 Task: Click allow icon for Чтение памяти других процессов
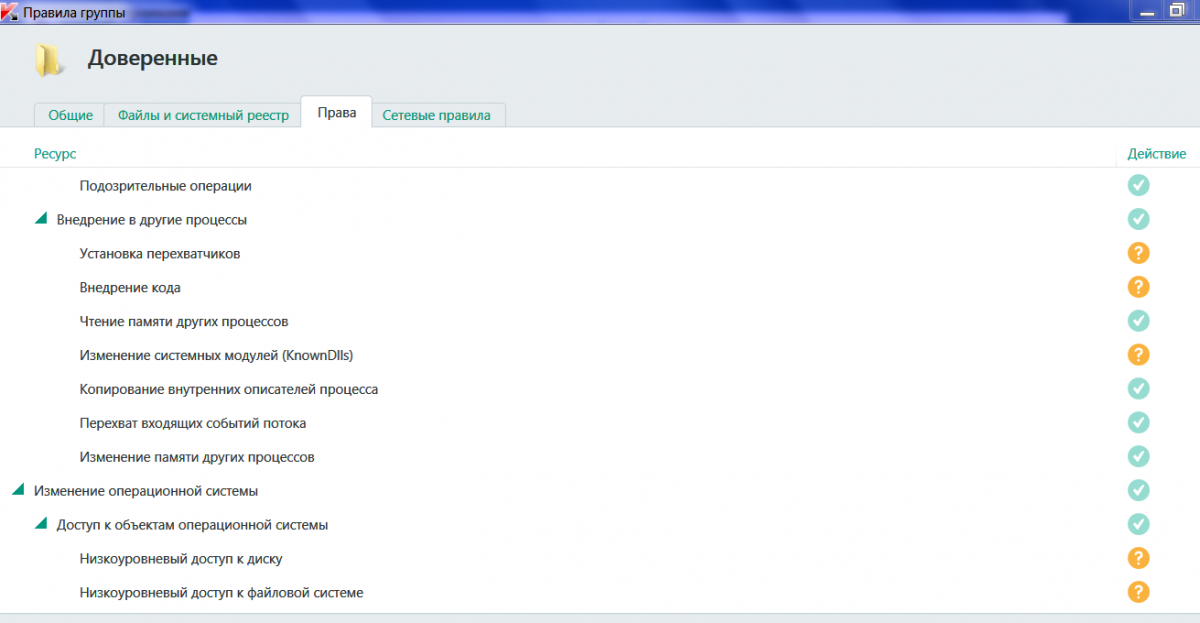1138,321
